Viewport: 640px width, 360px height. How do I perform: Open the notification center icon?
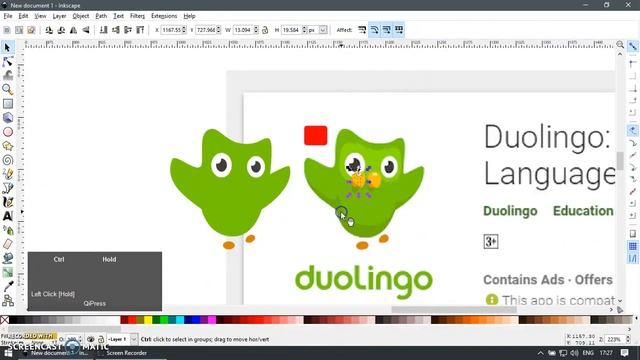pos(624,353)
